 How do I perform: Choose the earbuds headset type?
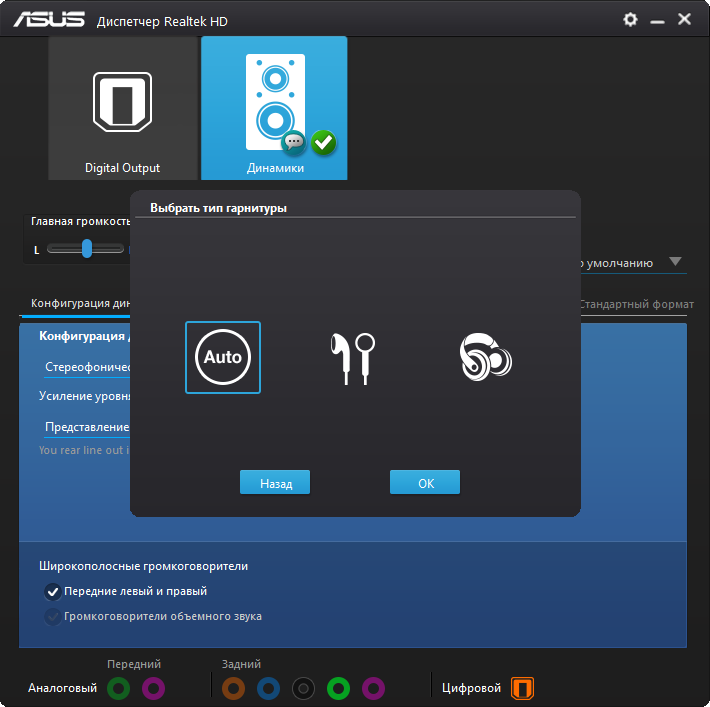click(x=353, y=358)
